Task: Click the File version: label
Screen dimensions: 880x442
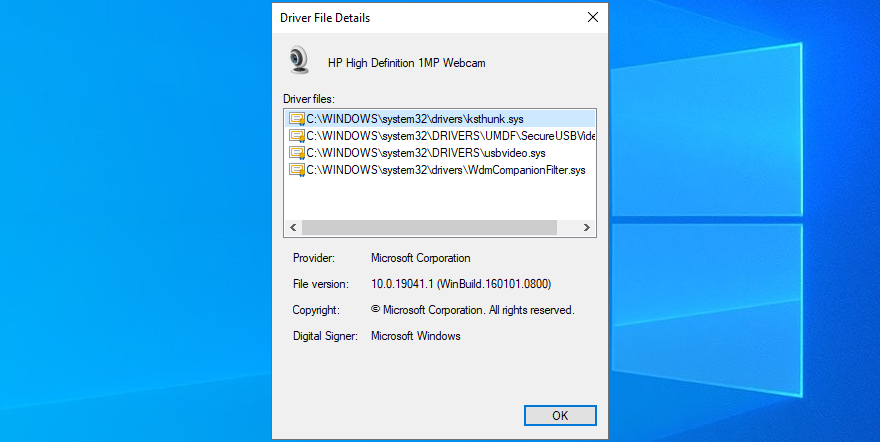Action: click(x=320, y=284)
